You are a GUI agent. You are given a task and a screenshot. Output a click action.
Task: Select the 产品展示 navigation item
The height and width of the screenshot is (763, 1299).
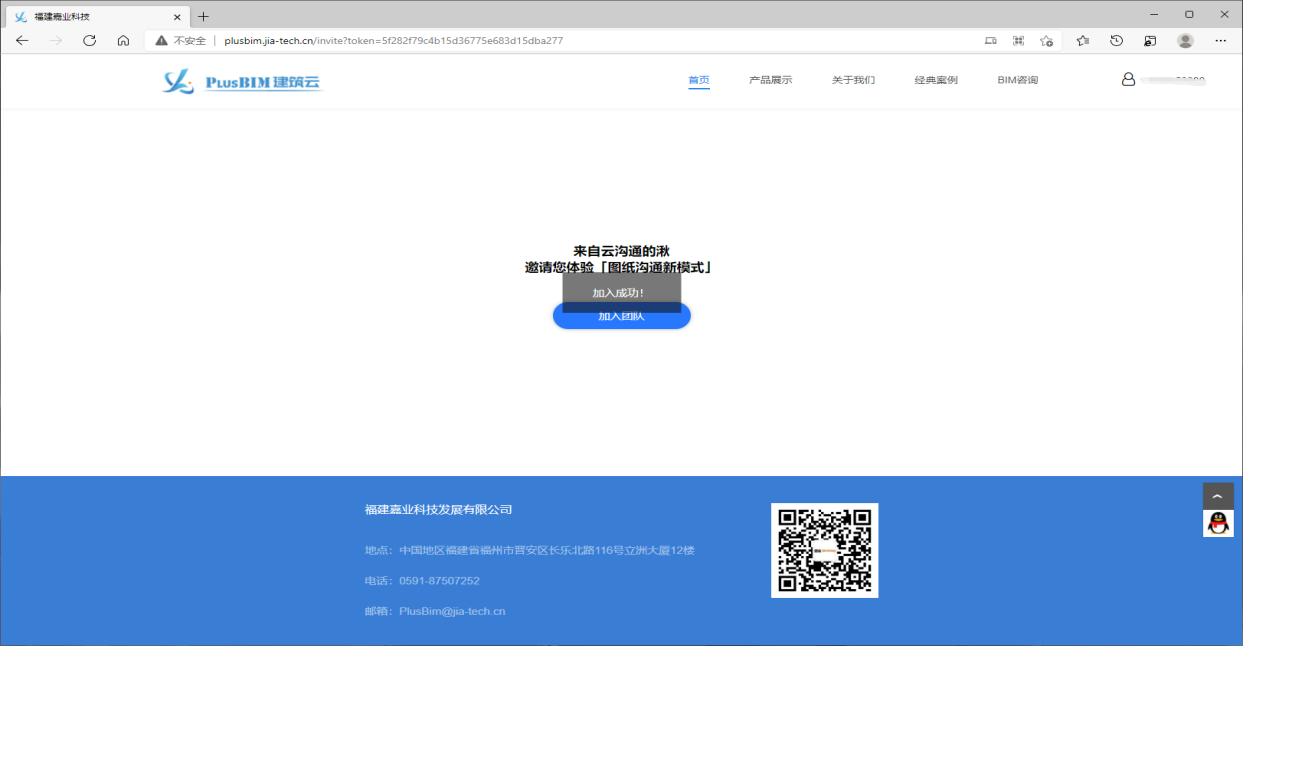click(x=770, y=80)
